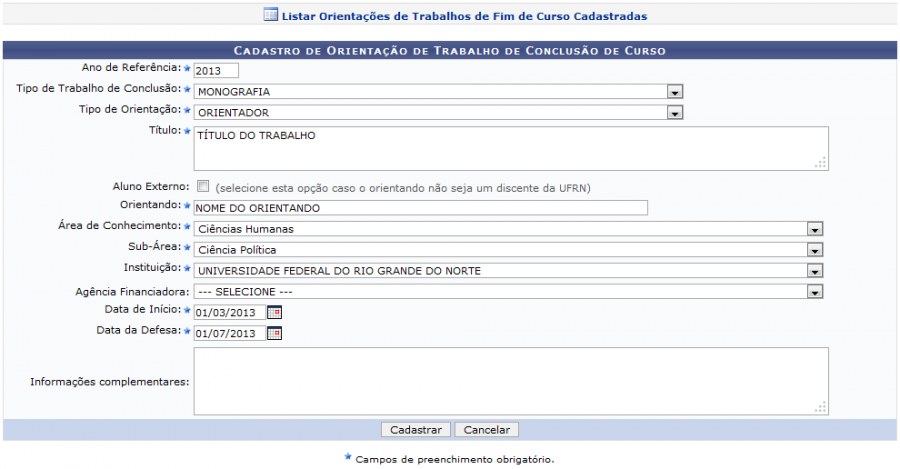900x469 pixels.
Task: Click into the Orientando name field
Action: coord(420,208)
